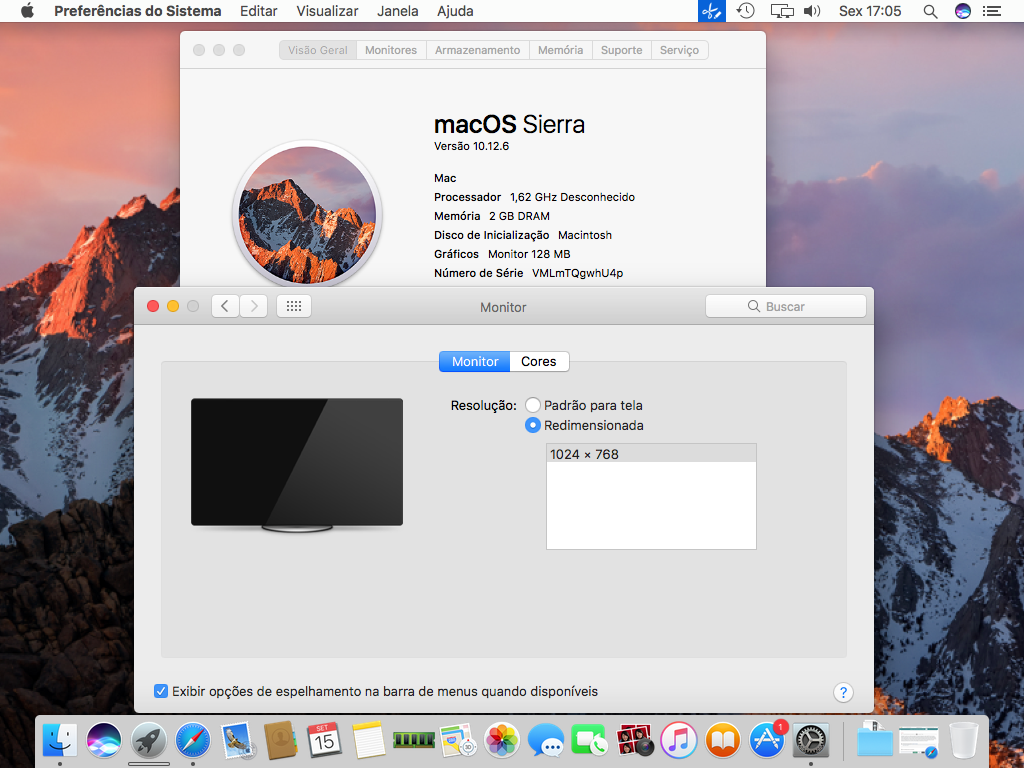Open Calendar icon showing 15
This screenshot has width=1024, height=768.
pos(325,741)
